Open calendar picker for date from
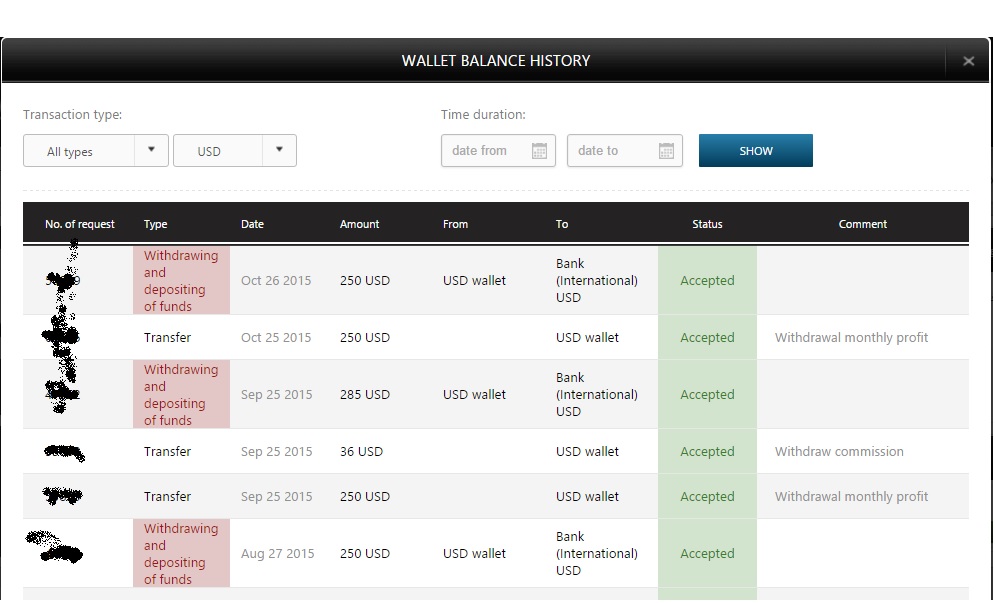995x603 pixels. pyautogui.click(x=540, y=151)
